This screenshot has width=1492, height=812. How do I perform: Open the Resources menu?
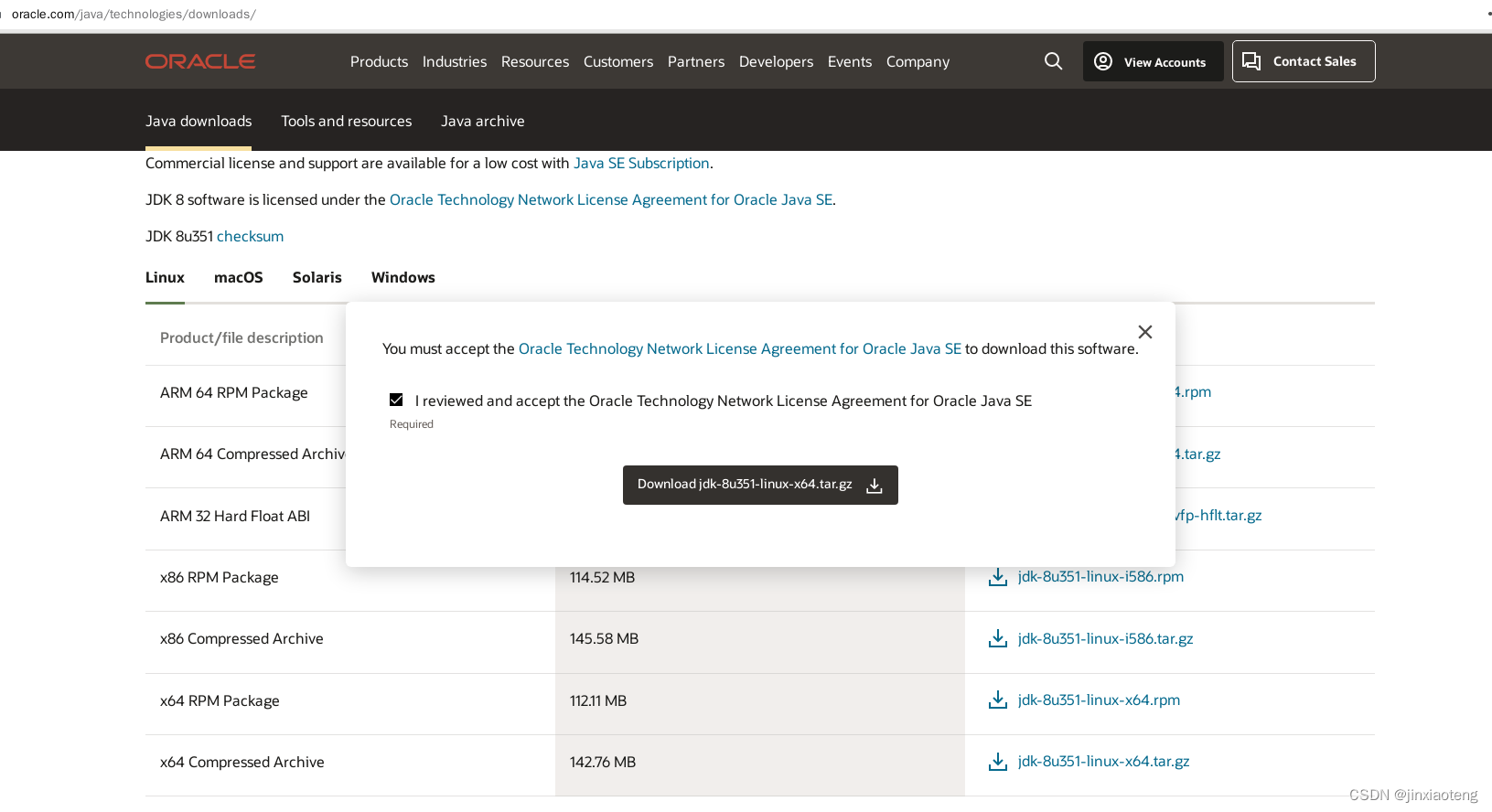pos(535,61)
